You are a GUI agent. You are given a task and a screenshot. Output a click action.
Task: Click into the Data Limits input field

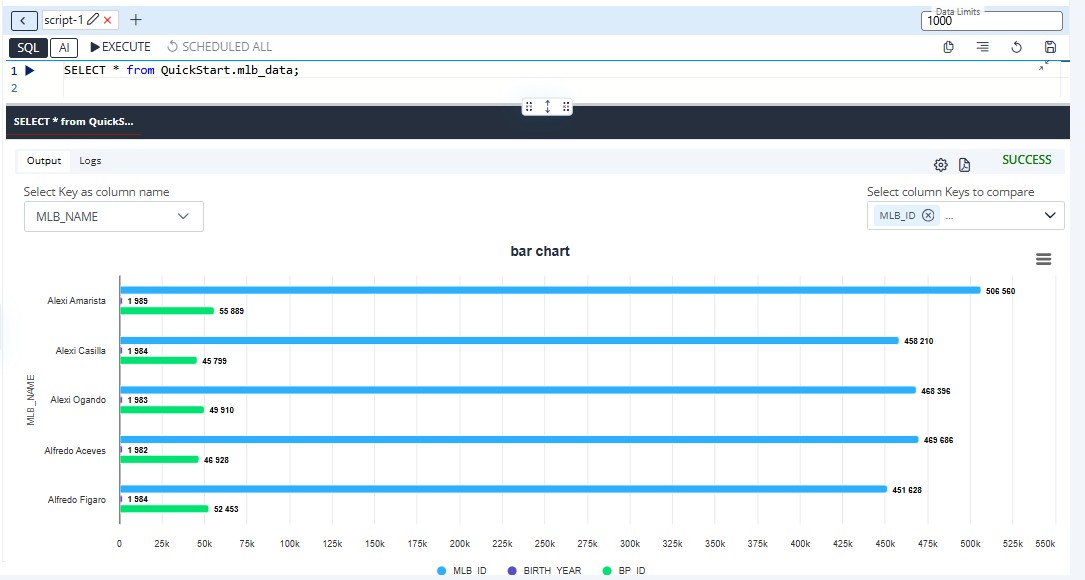tap(990, 21)
